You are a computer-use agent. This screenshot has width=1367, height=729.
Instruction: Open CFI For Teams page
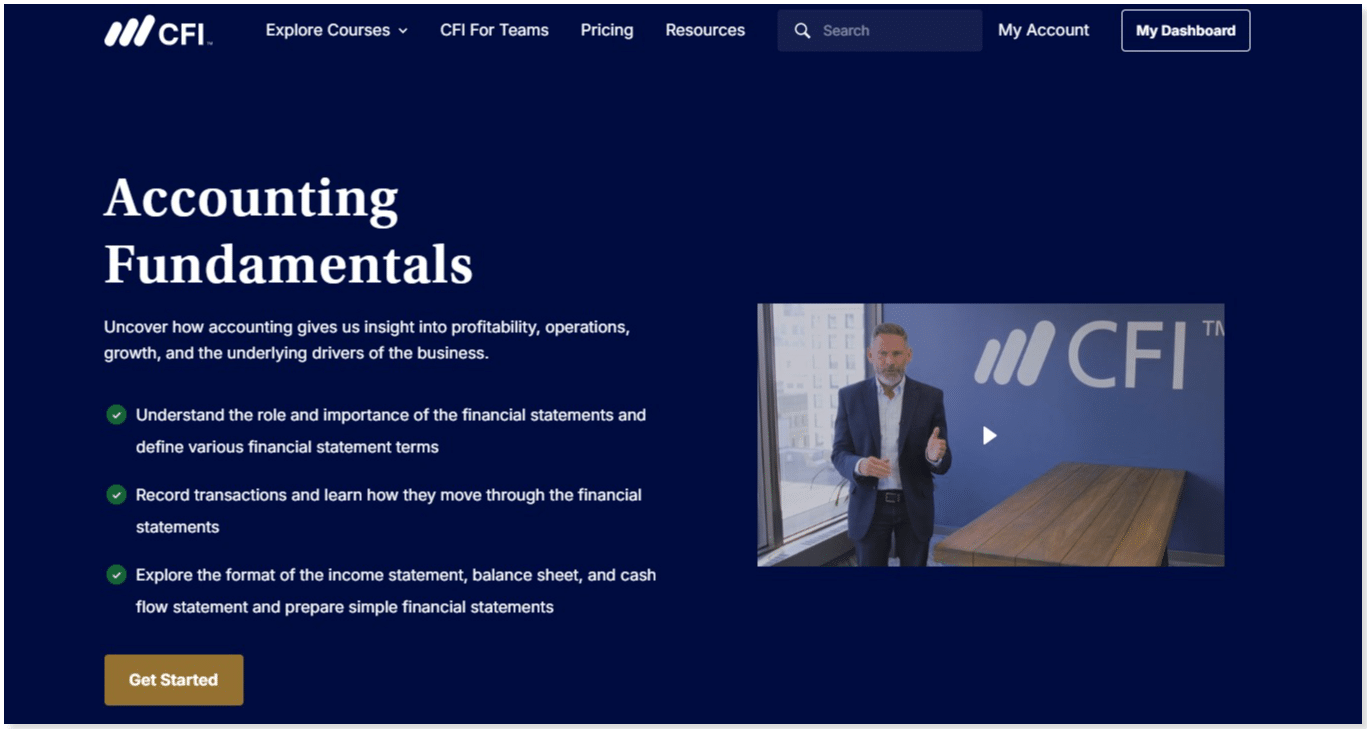[x=494, y=30]
